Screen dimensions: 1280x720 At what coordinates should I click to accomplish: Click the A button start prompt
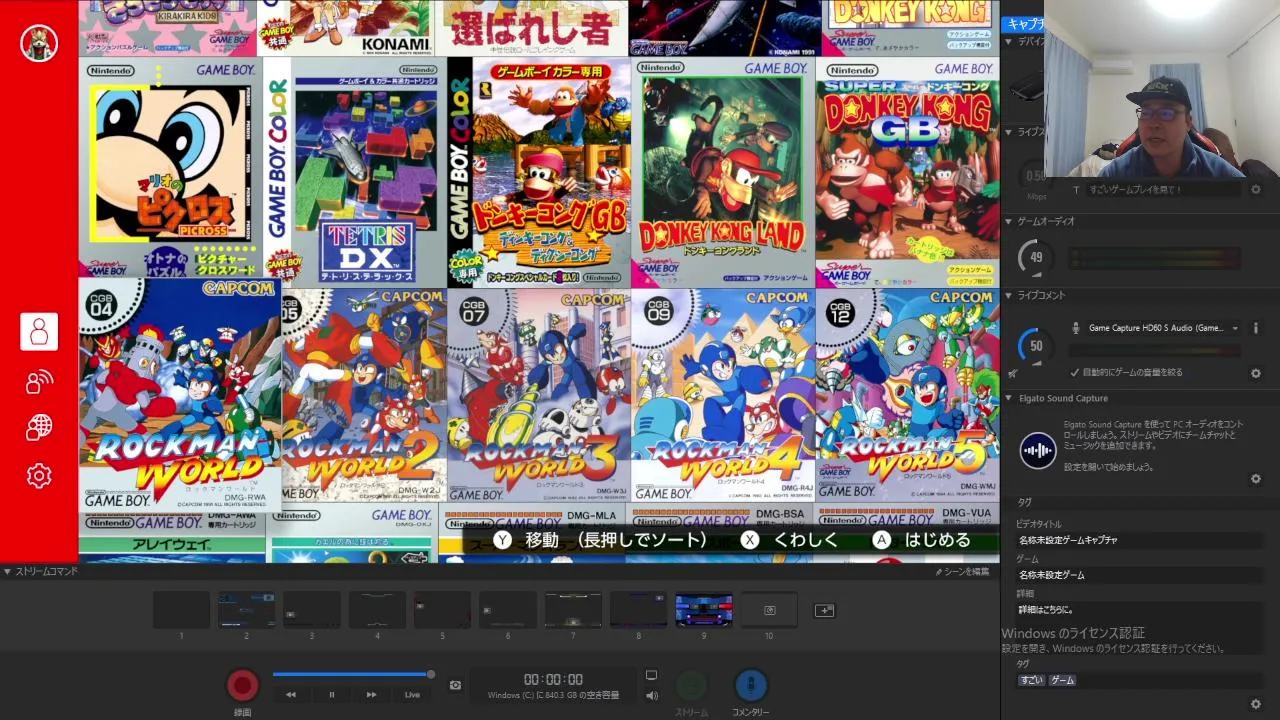tap(922, 540)
